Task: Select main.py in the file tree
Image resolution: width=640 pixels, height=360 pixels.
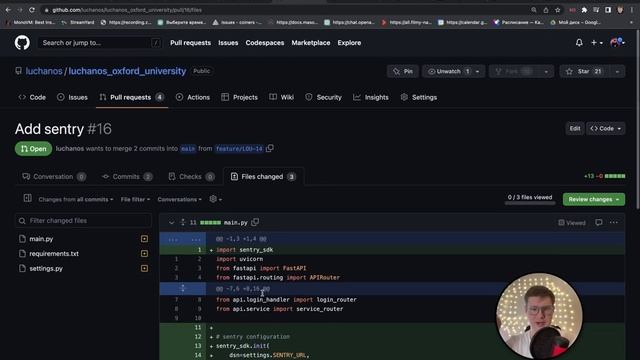Action: (x=41, y=239)
